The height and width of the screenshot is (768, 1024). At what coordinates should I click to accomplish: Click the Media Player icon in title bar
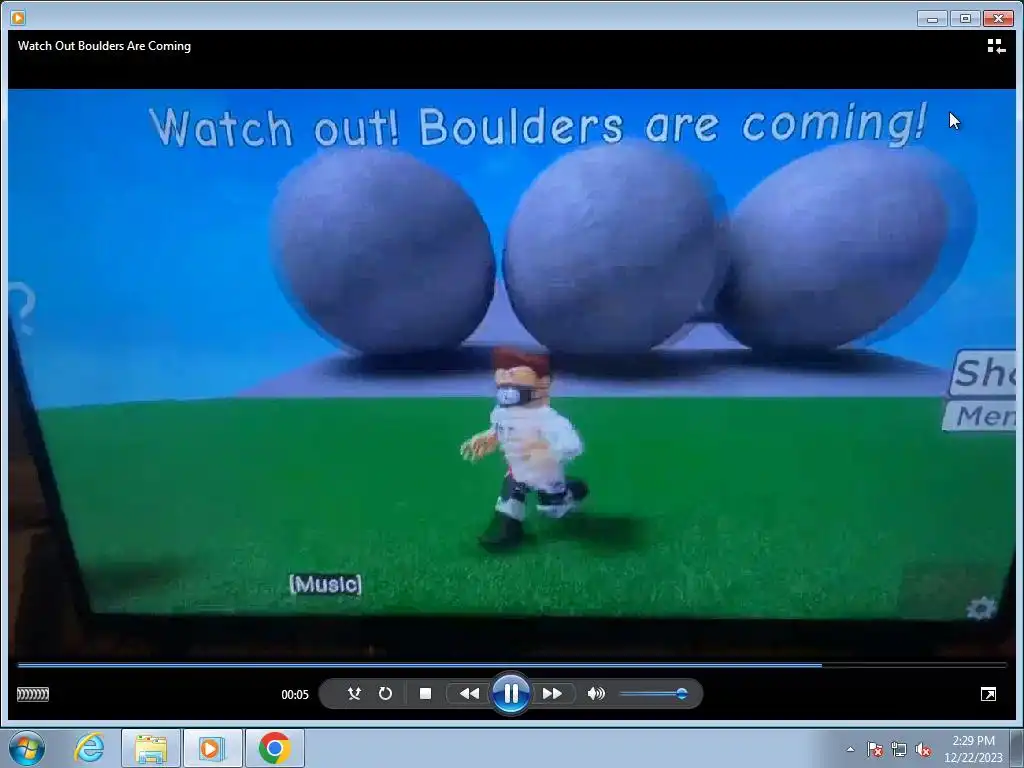(x=18, y=18)
